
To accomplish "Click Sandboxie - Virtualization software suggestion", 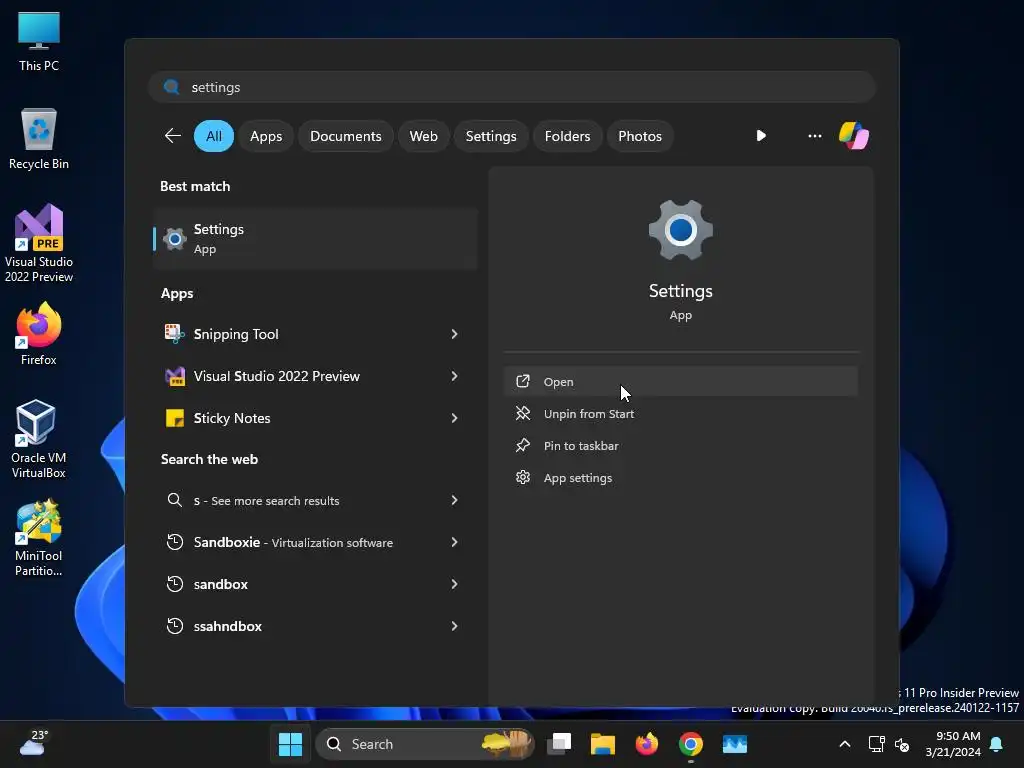I will (x=293, y=542).
